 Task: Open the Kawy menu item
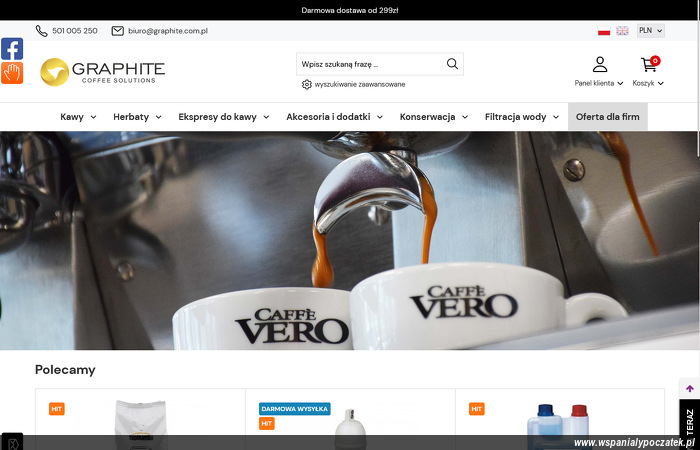click(72, 117)
